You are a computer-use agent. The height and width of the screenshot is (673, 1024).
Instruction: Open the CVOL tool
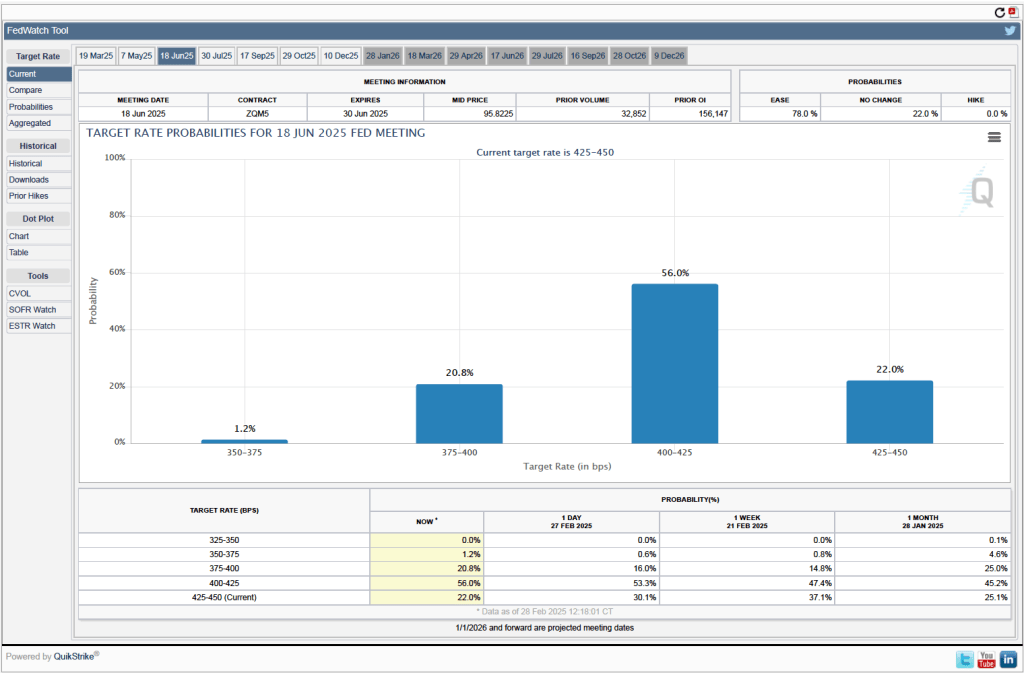[x=20, y=294]
